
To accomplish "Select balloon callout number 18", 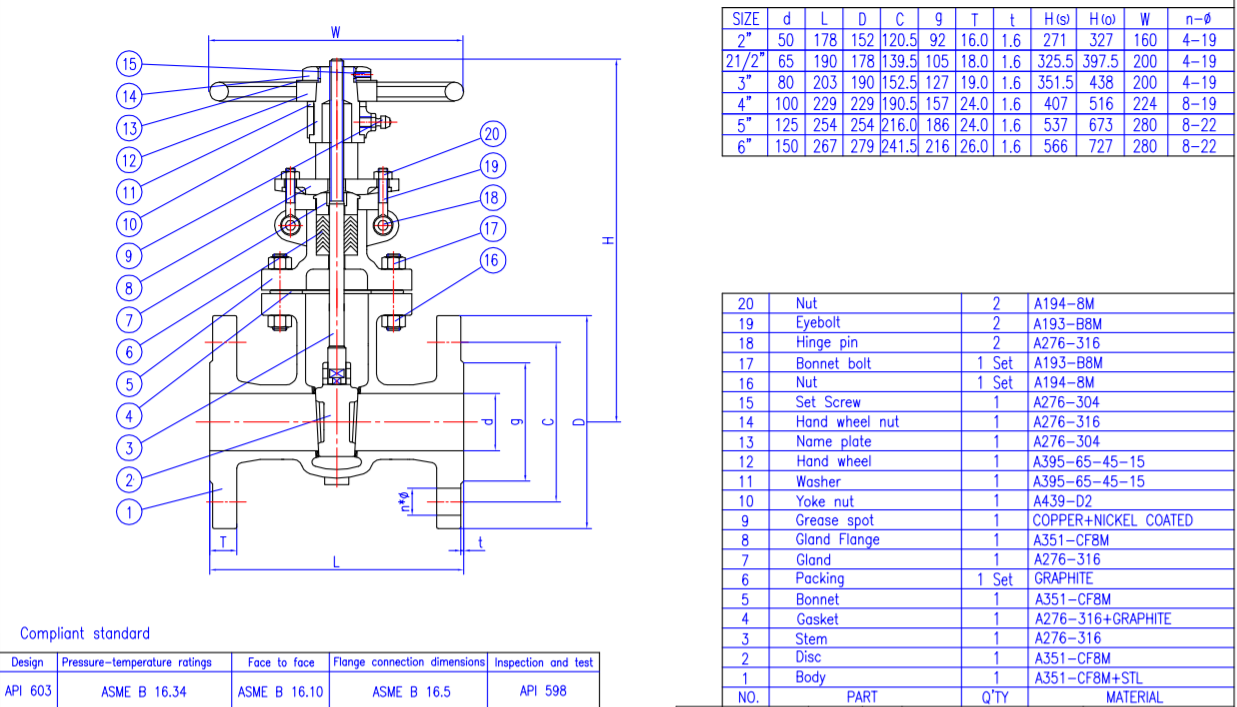I will click(490, 197).
